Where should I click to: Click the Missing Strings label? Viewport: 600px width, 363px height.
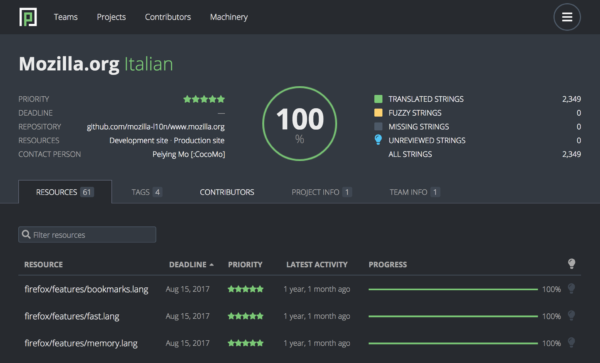(x=419, y=127)
